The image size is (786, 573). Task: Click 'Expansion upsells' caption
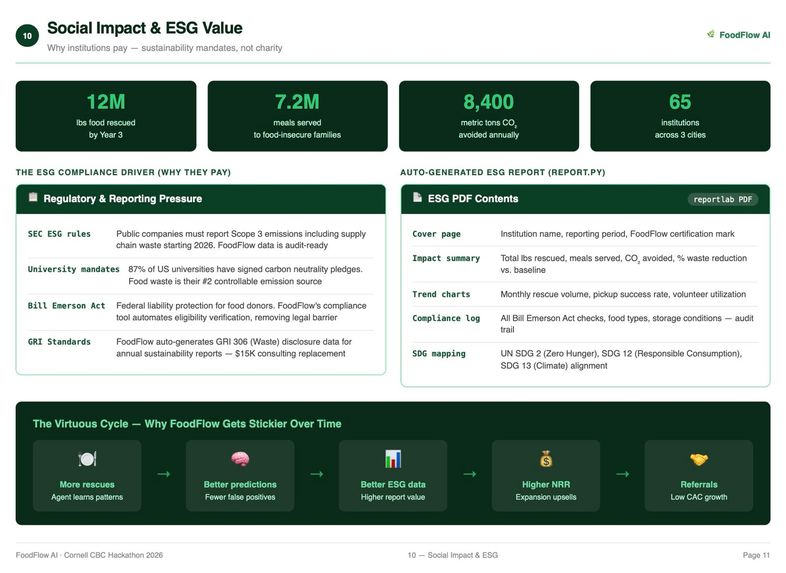click(546, 497)
